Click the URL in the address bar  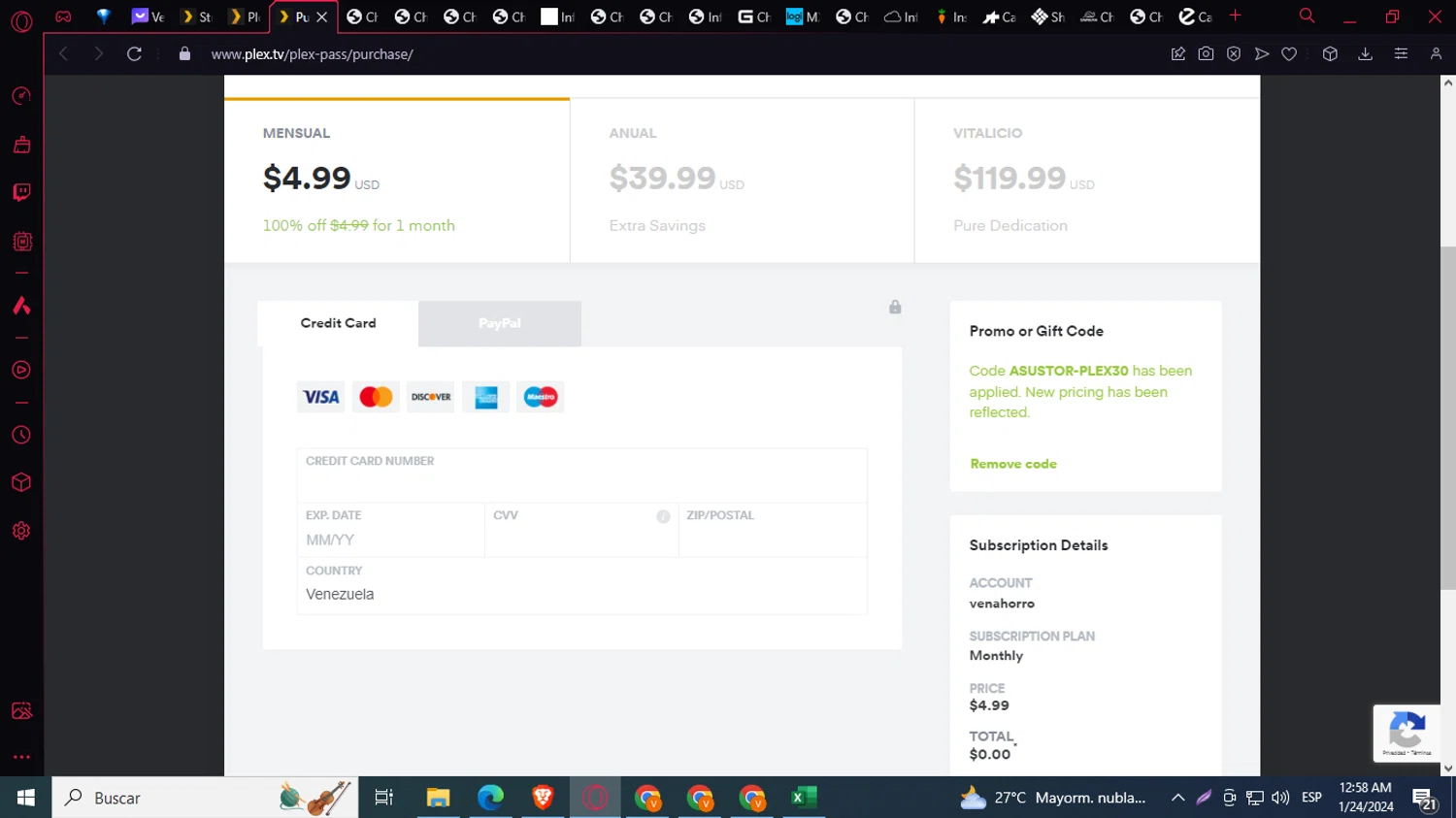point(313,54)
